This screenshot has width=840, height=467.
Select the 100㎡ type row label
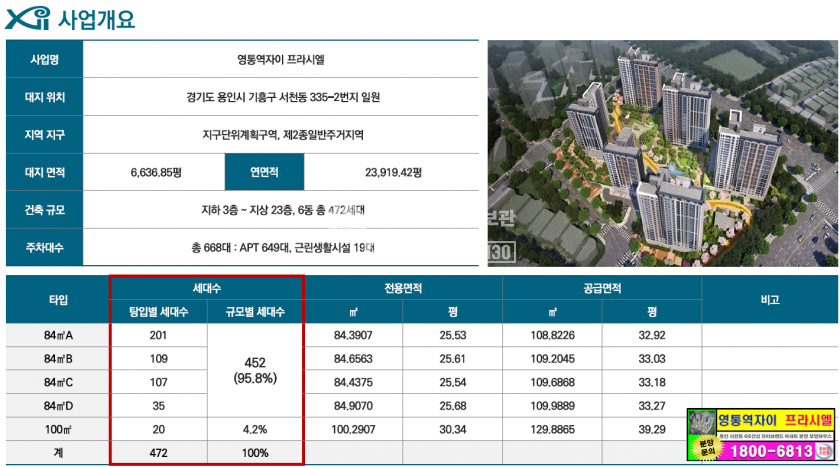(x=58, y=429)
